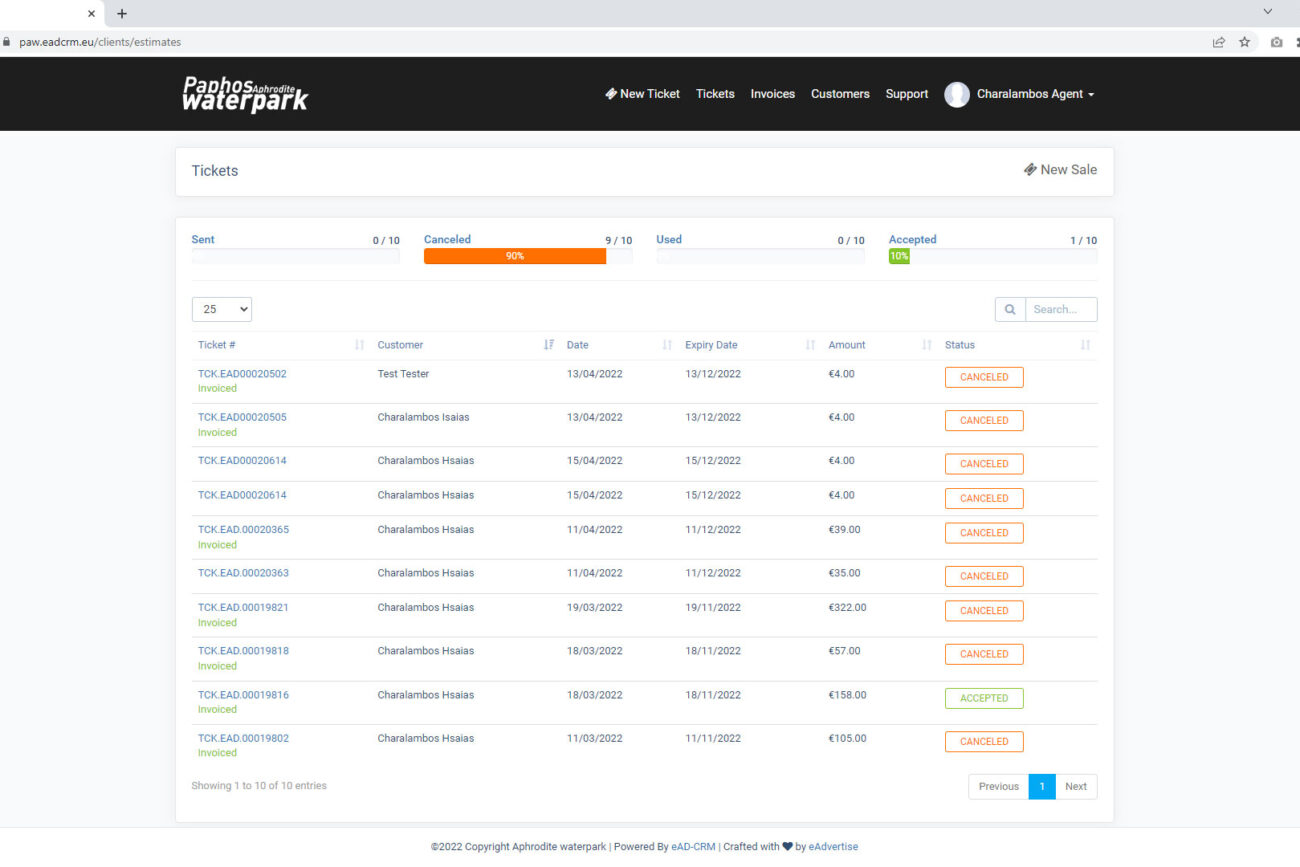Click the browser share page icon

(1219, 42)
